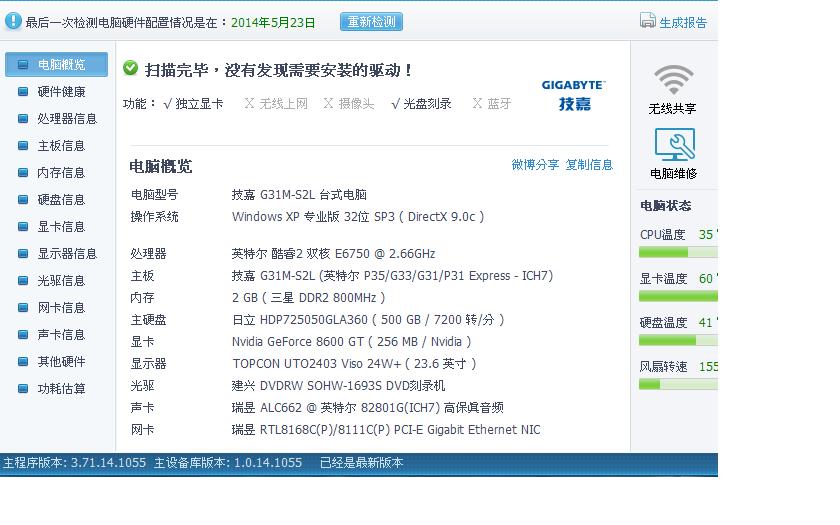The width and height of the screenshot is (840, 525).
Task: Click the icon beside 其他硬件
Action: click(23, 362)
